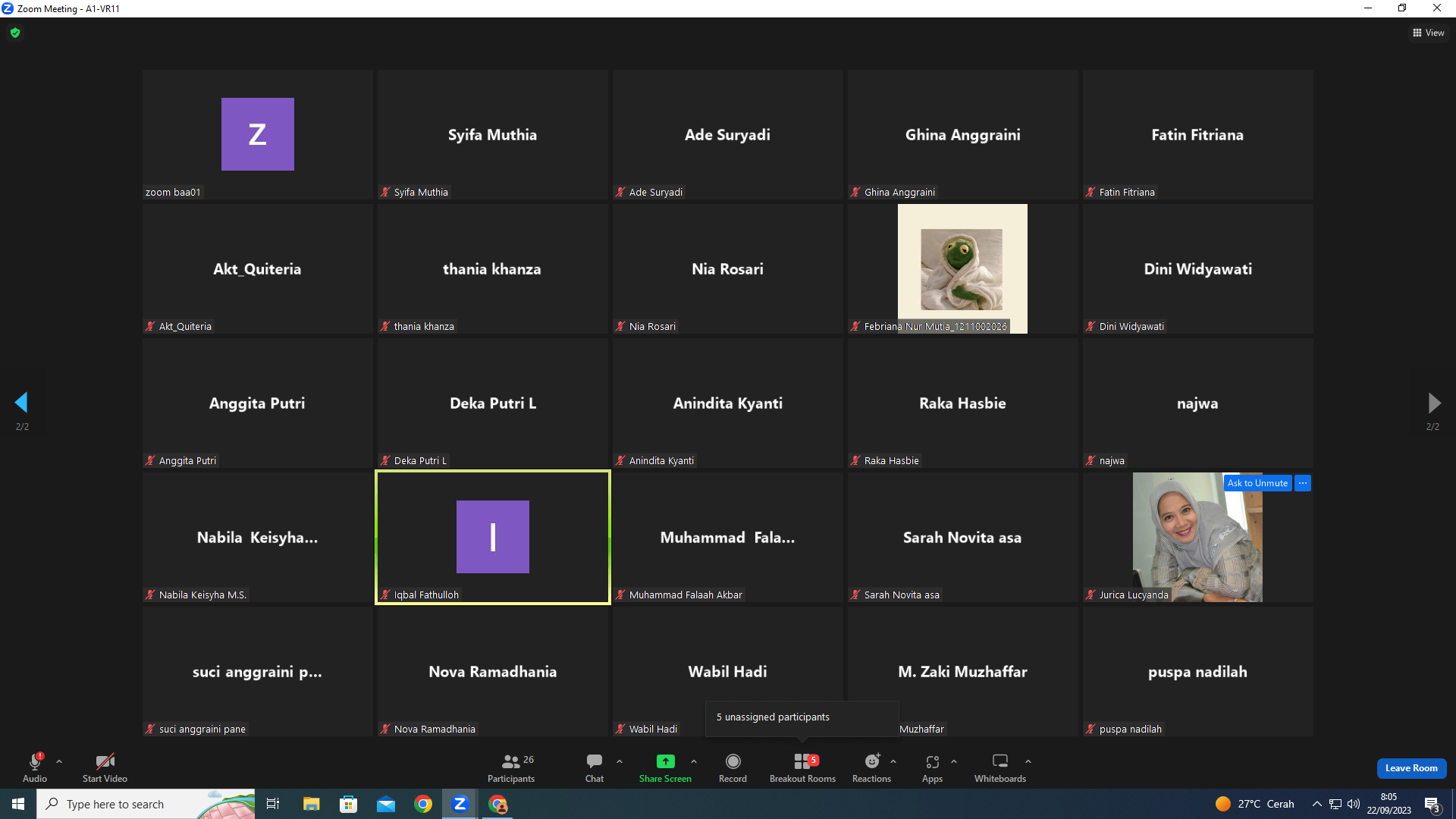Click the najwa name label
1456x819 pixels.
pos(1112,461)
